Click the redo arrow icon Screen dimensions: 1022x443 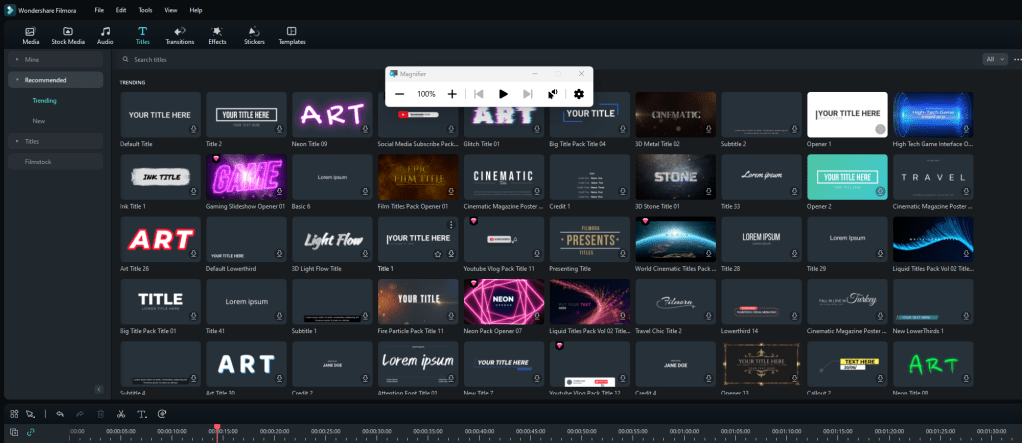80,414
